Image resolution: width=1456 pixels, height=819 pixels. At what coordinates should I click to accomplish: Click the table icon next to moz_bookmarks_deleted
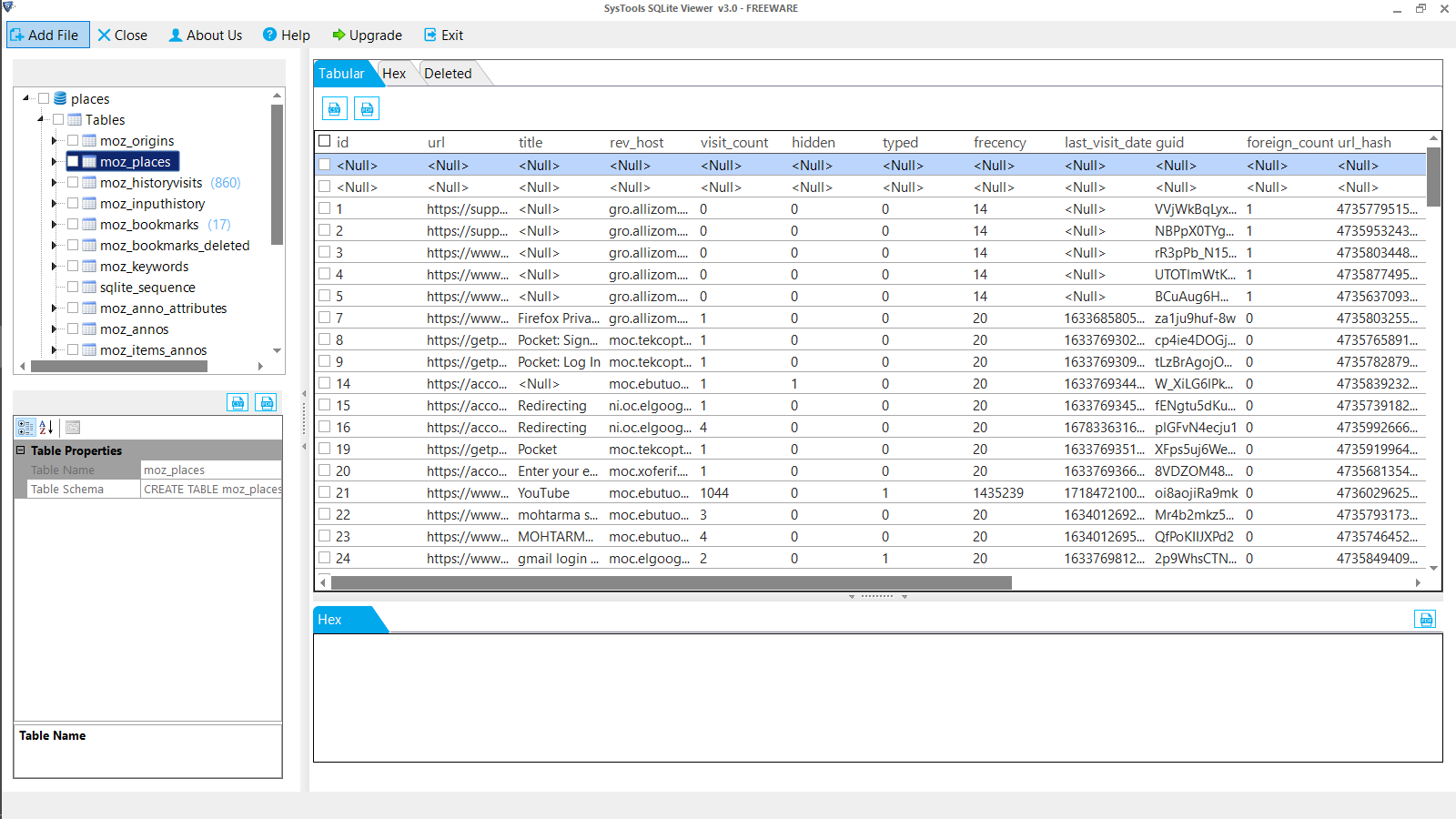(x=89, y=245)
